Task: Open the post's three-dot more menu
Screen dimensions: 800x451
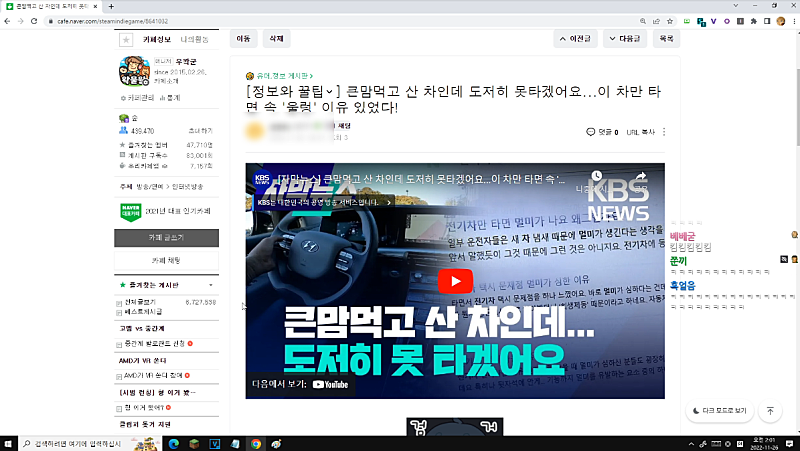Action: coord(664,132)
